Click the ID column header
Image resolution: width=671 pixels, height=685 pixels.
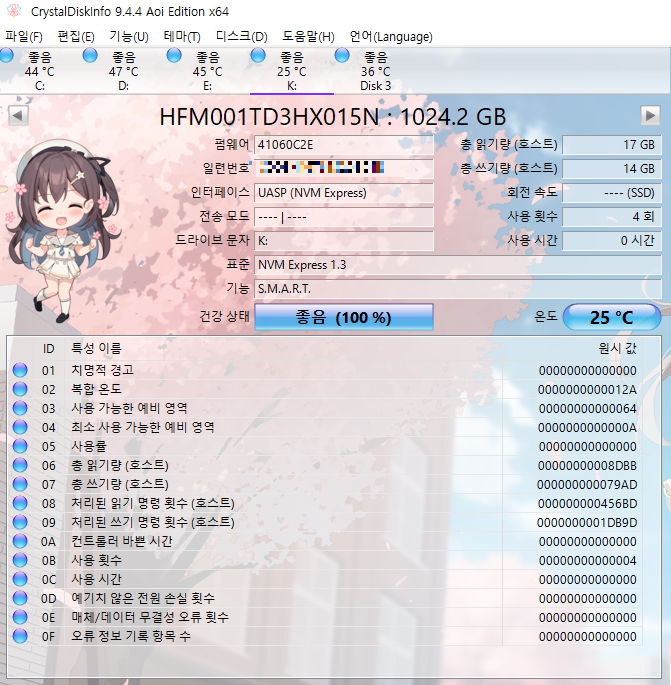click(48, 349)
